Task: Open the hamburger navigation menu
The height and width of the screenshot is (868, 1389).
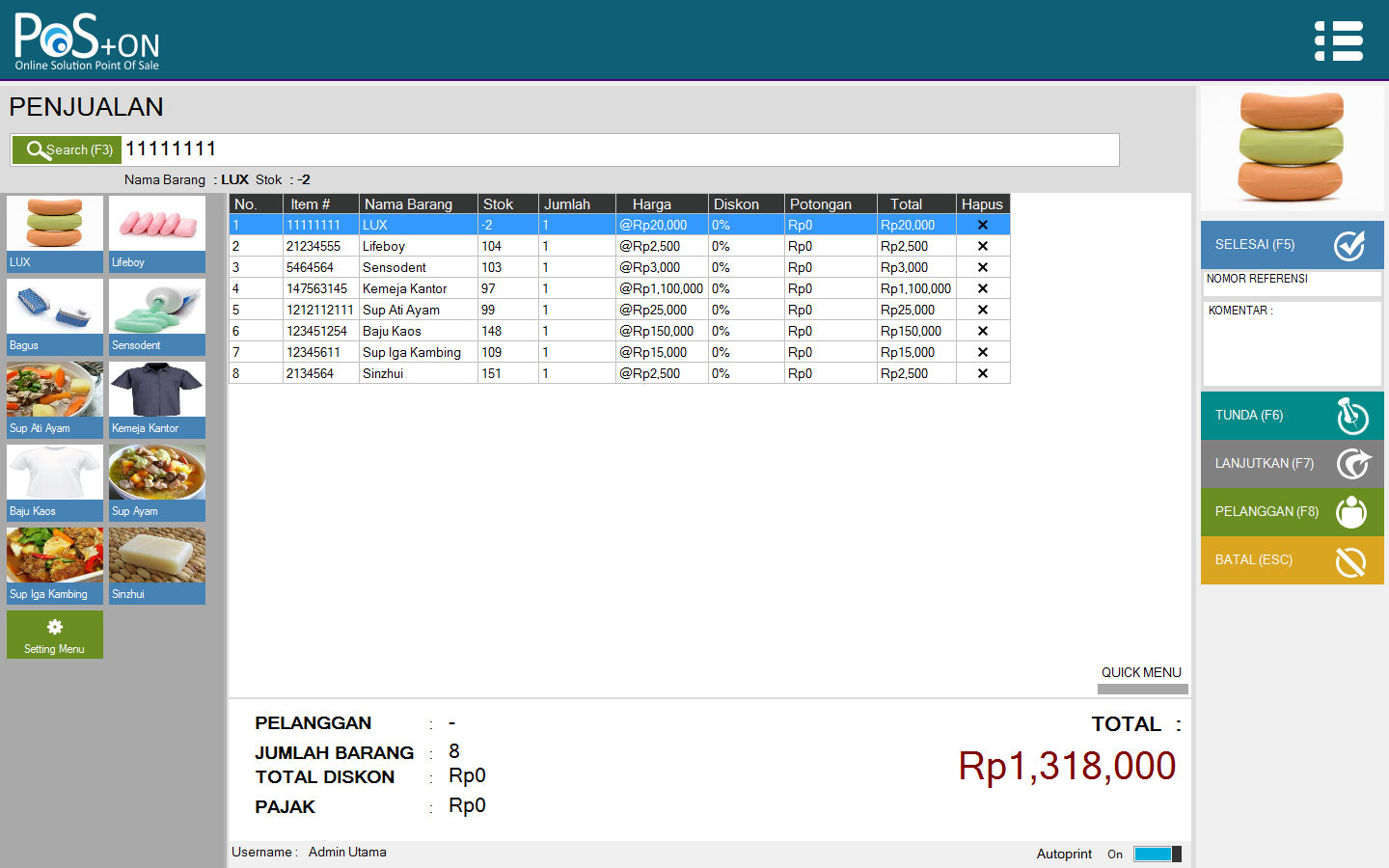Action: coord(1339,41)
